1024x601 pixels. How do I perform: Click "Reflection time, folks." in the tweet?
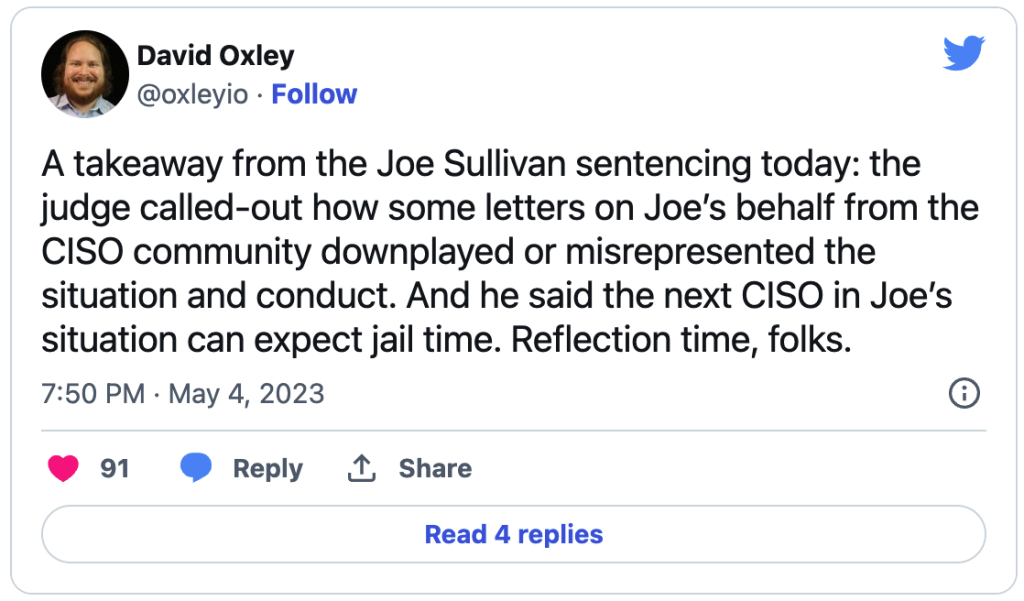[x=681, y=339]
